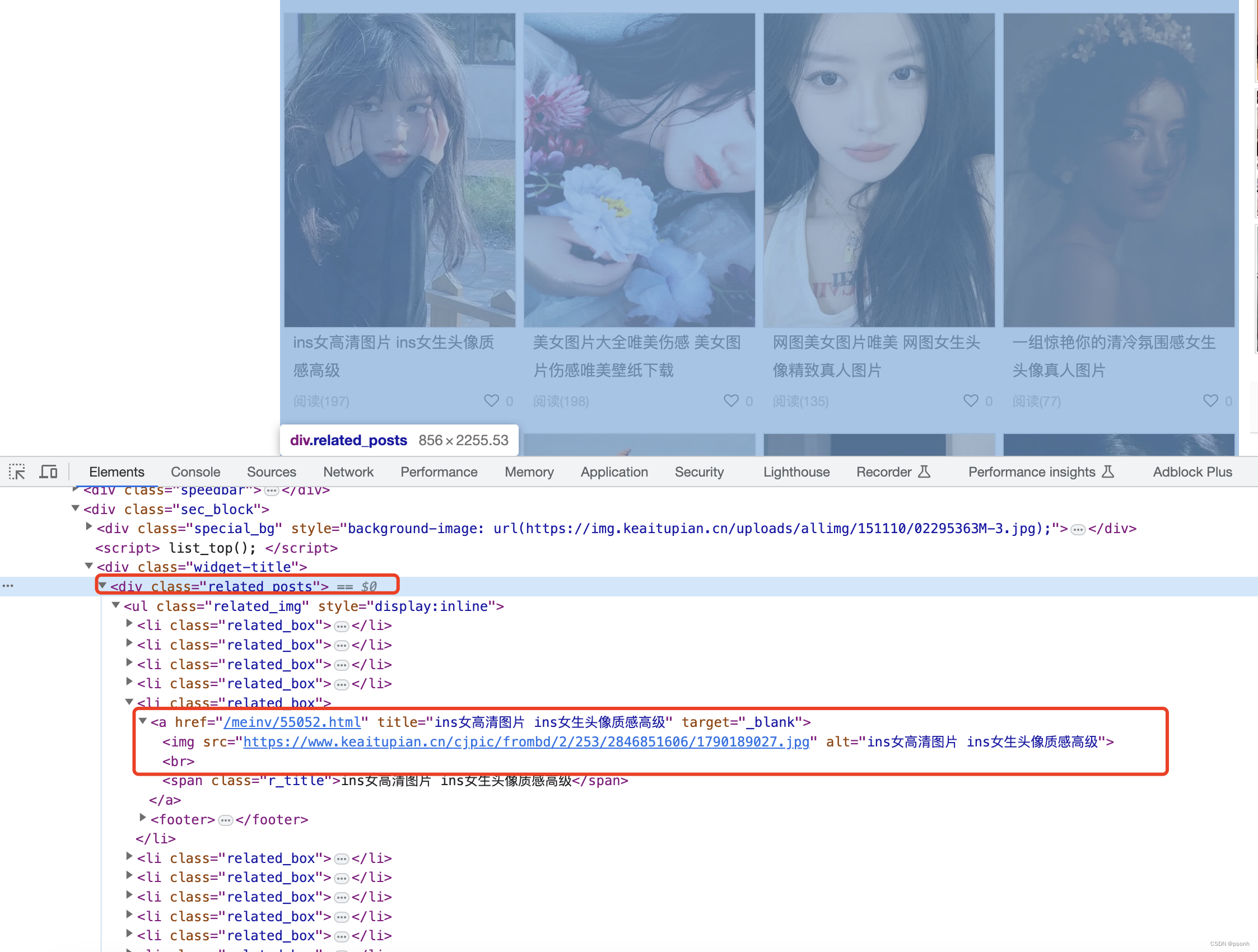Click heart icon under 一组惊艳你的 post
The width and height of the screenshot is (1258, 952).
[x=1210, y=401]
